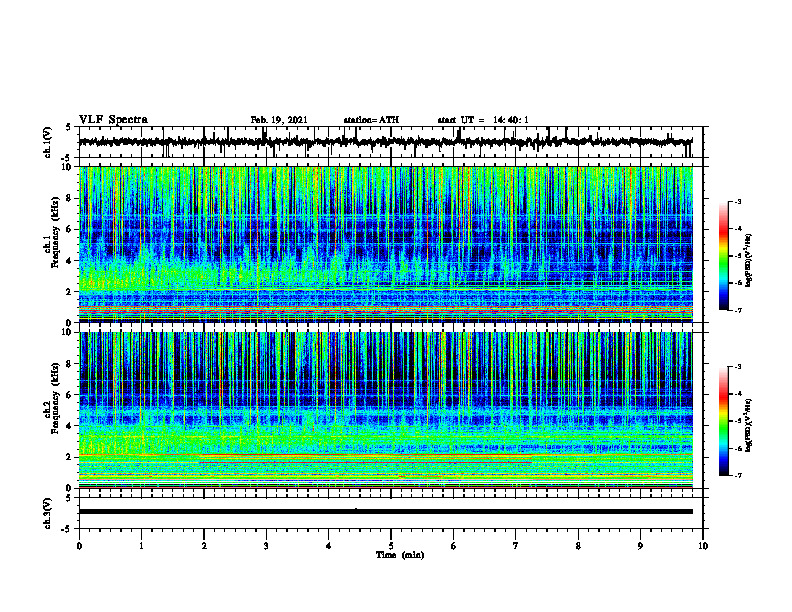
Task: Click time axis tick label 2
Action: coord(204,546)
